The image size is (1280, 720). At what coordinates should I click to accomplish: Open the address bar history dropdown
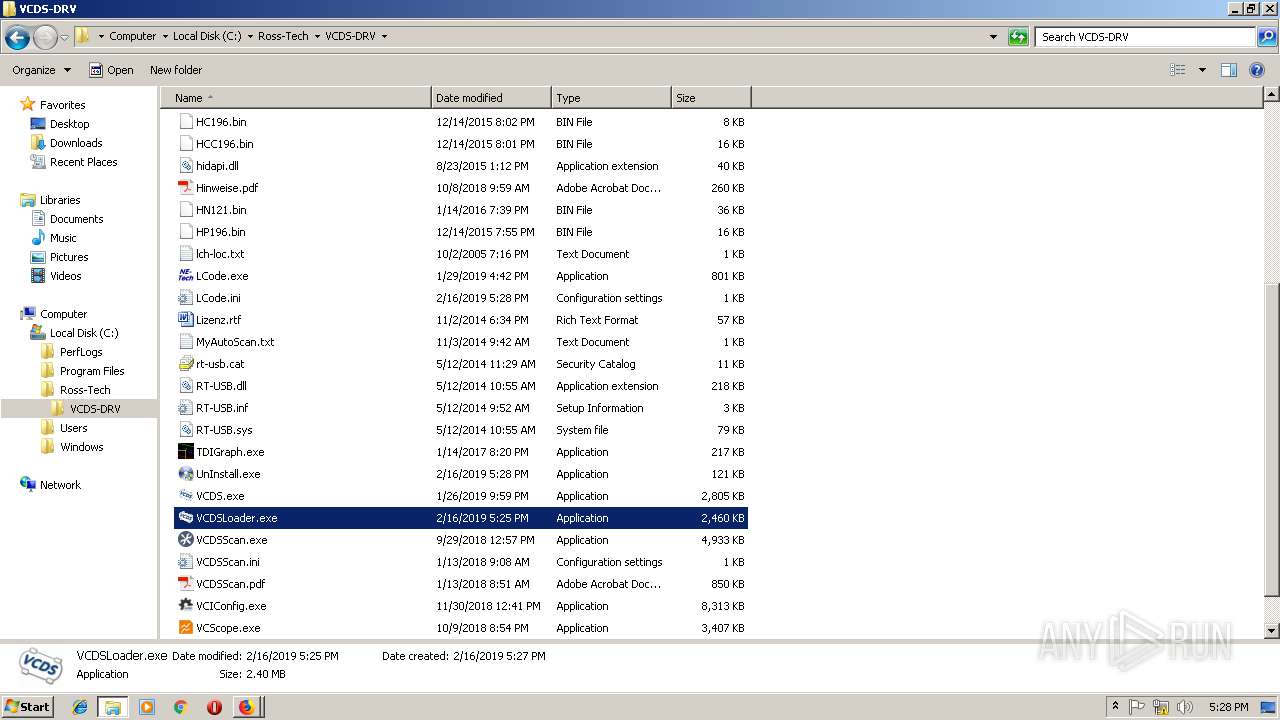click(993, 37)
